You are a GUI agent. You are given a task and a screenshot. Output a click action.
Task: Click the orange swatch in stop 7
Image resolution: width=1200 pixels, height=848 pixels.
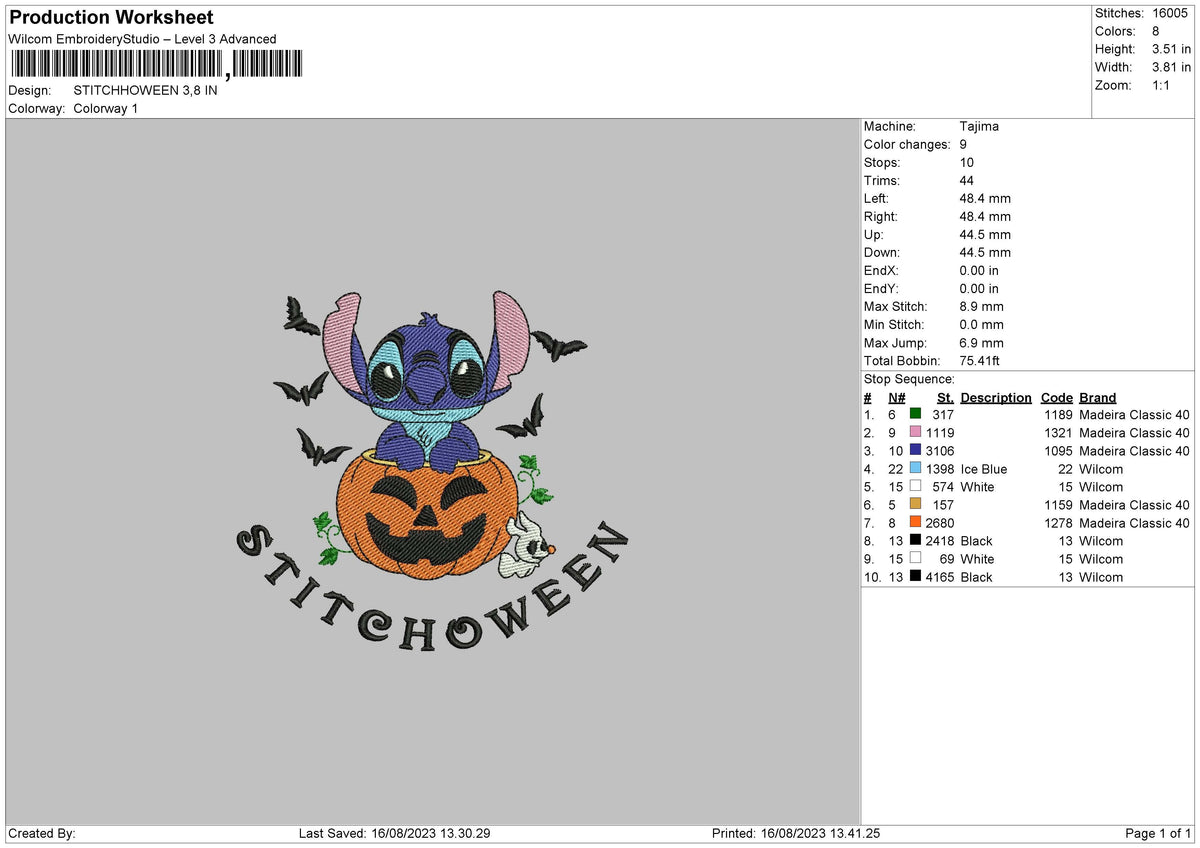pyautogui.click(x=915, y=522)
